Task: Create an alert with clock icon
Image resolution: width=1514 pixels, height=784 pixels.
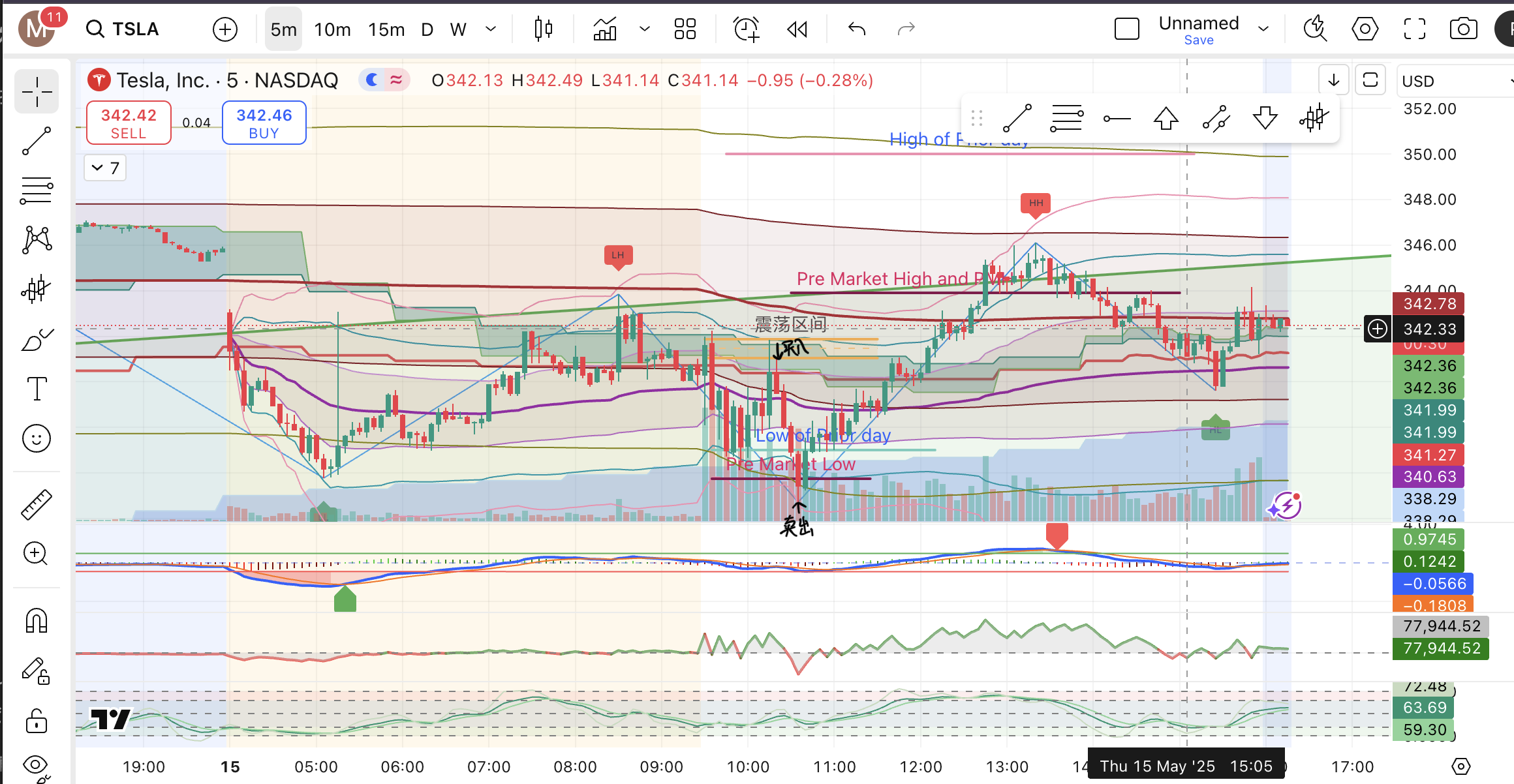Action: 746,29
